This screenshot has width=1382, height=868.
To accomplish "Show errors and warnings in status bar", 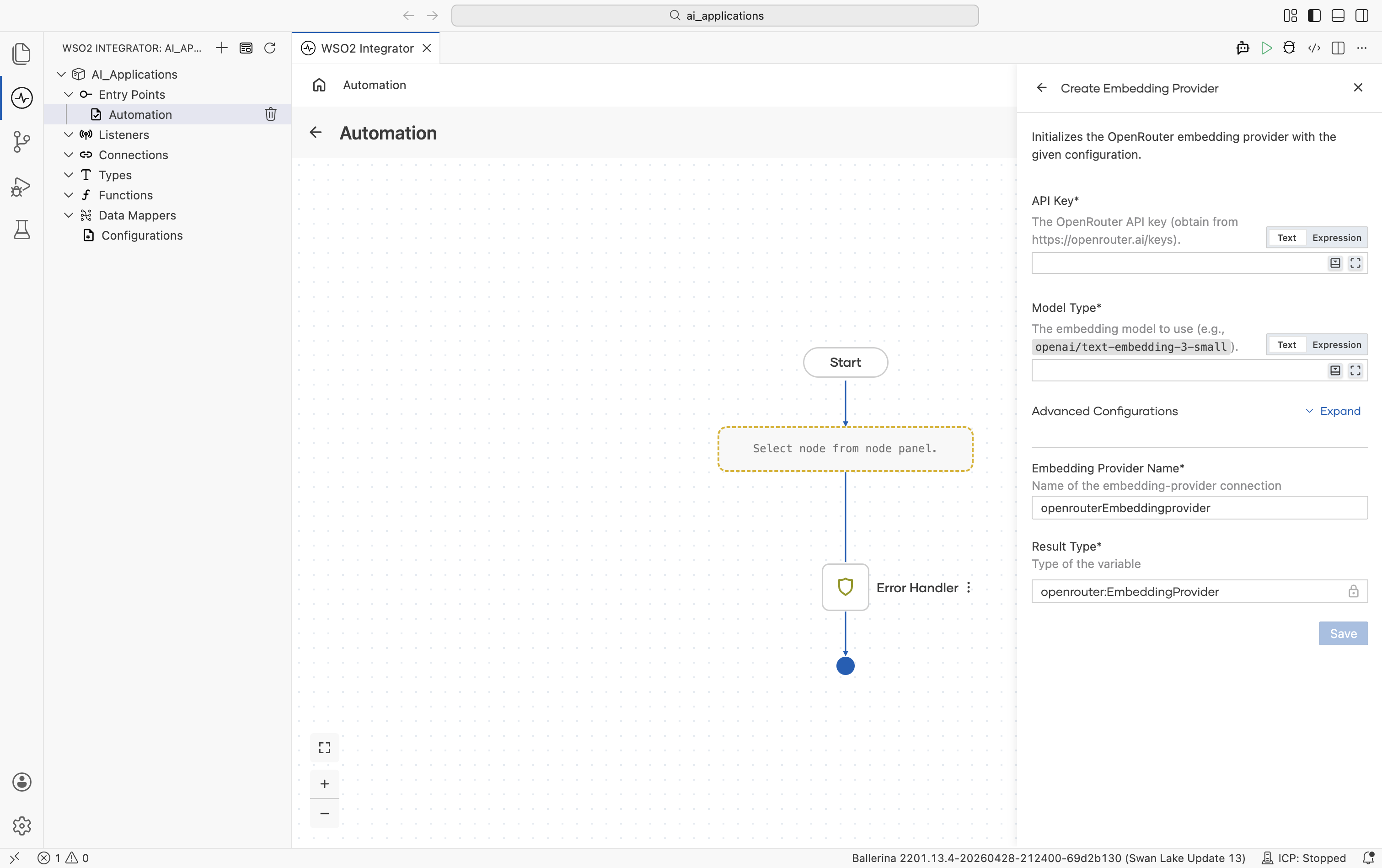I will pos(63,858).
